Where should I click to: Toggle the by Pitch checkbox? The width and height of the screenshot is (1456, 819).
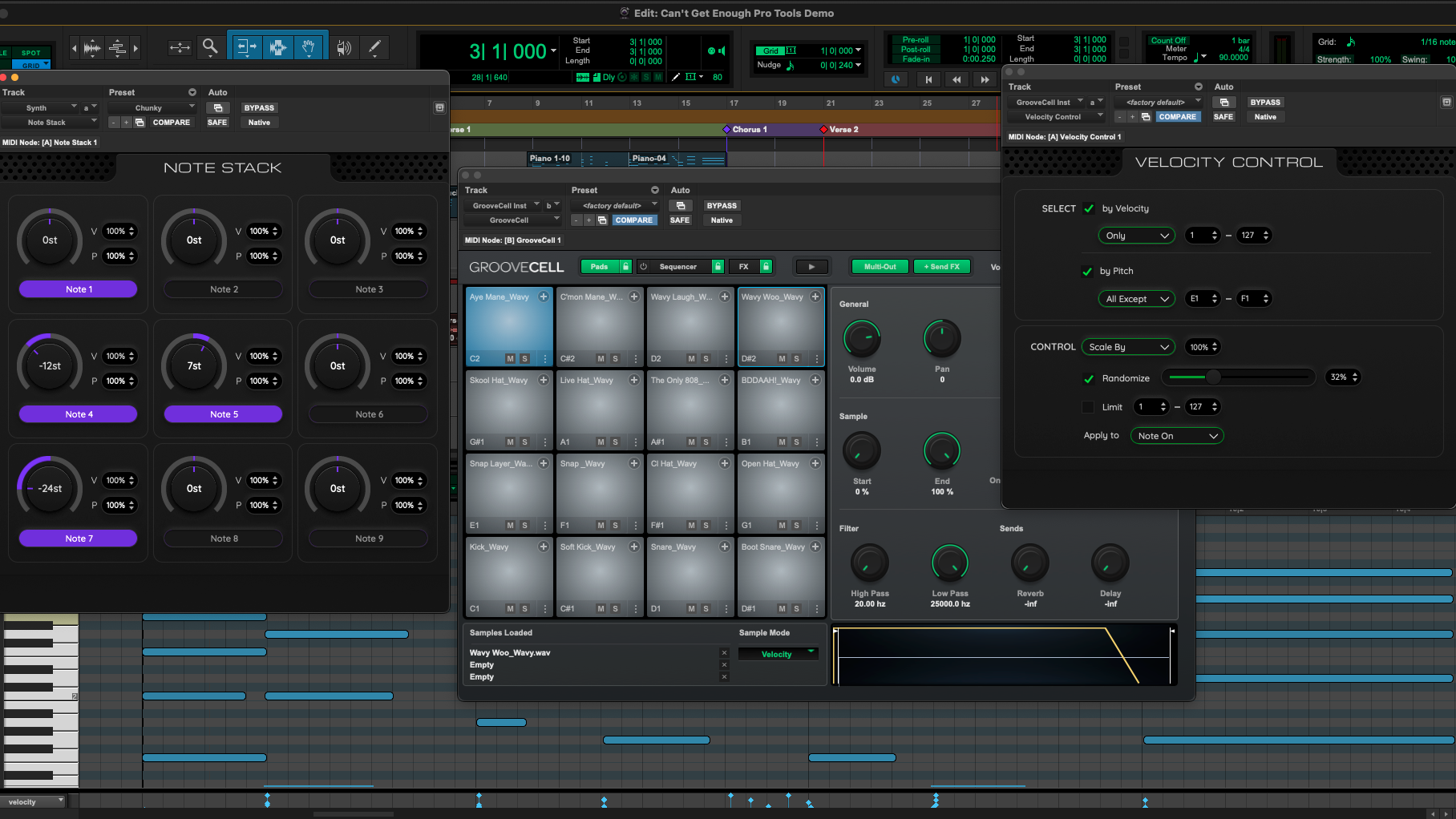1087,272
